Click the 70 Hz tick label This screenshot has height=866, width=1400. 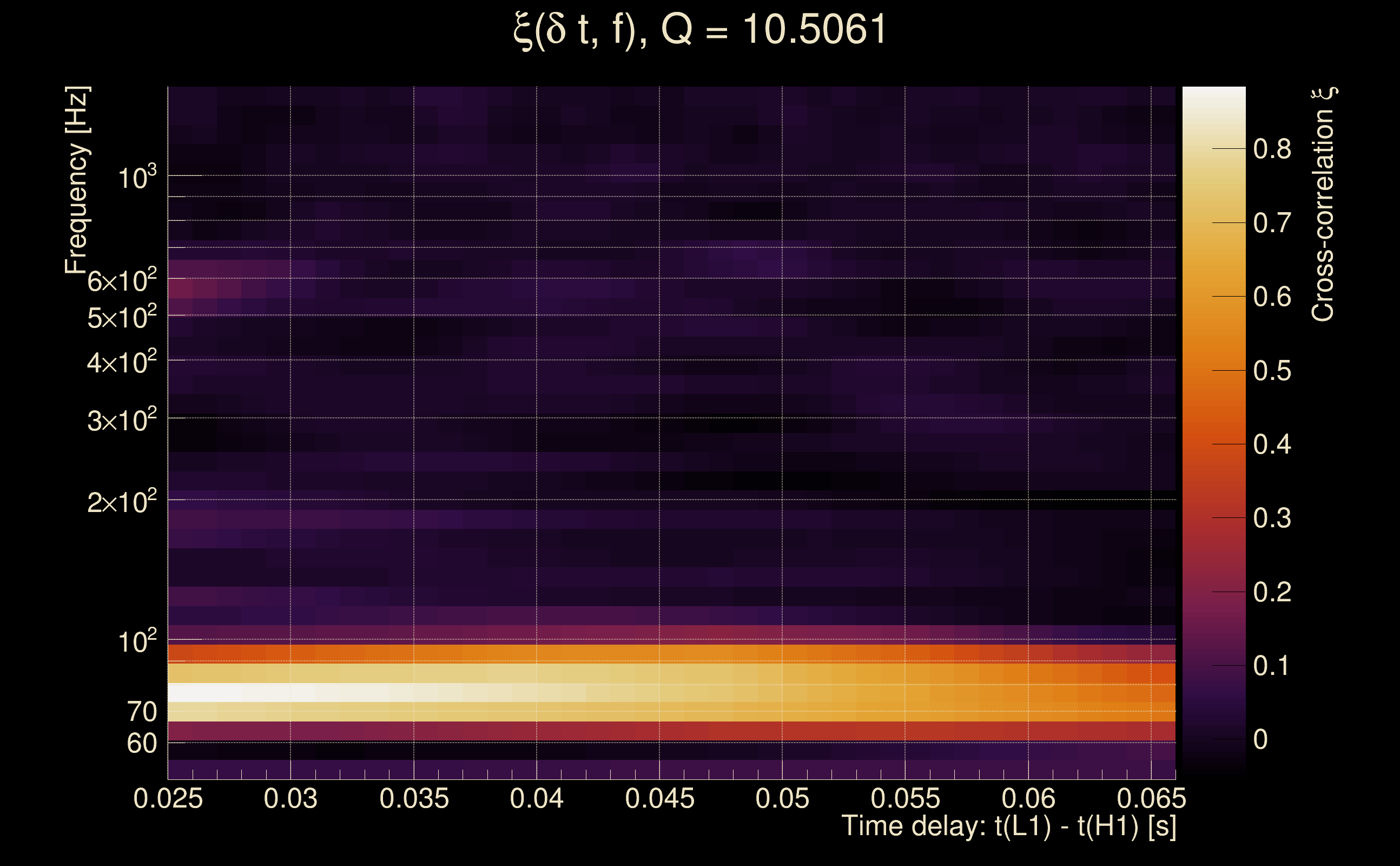click(141, 712)
